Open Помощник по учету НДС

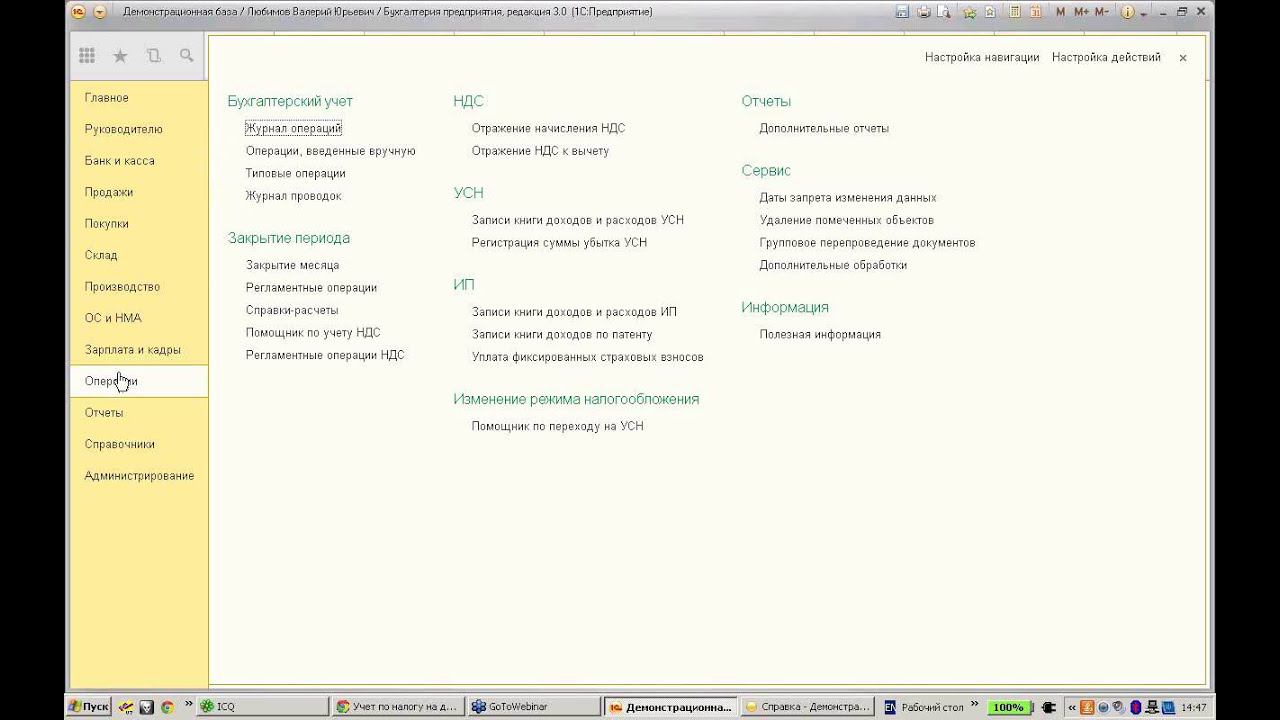(x=313, y=333)
